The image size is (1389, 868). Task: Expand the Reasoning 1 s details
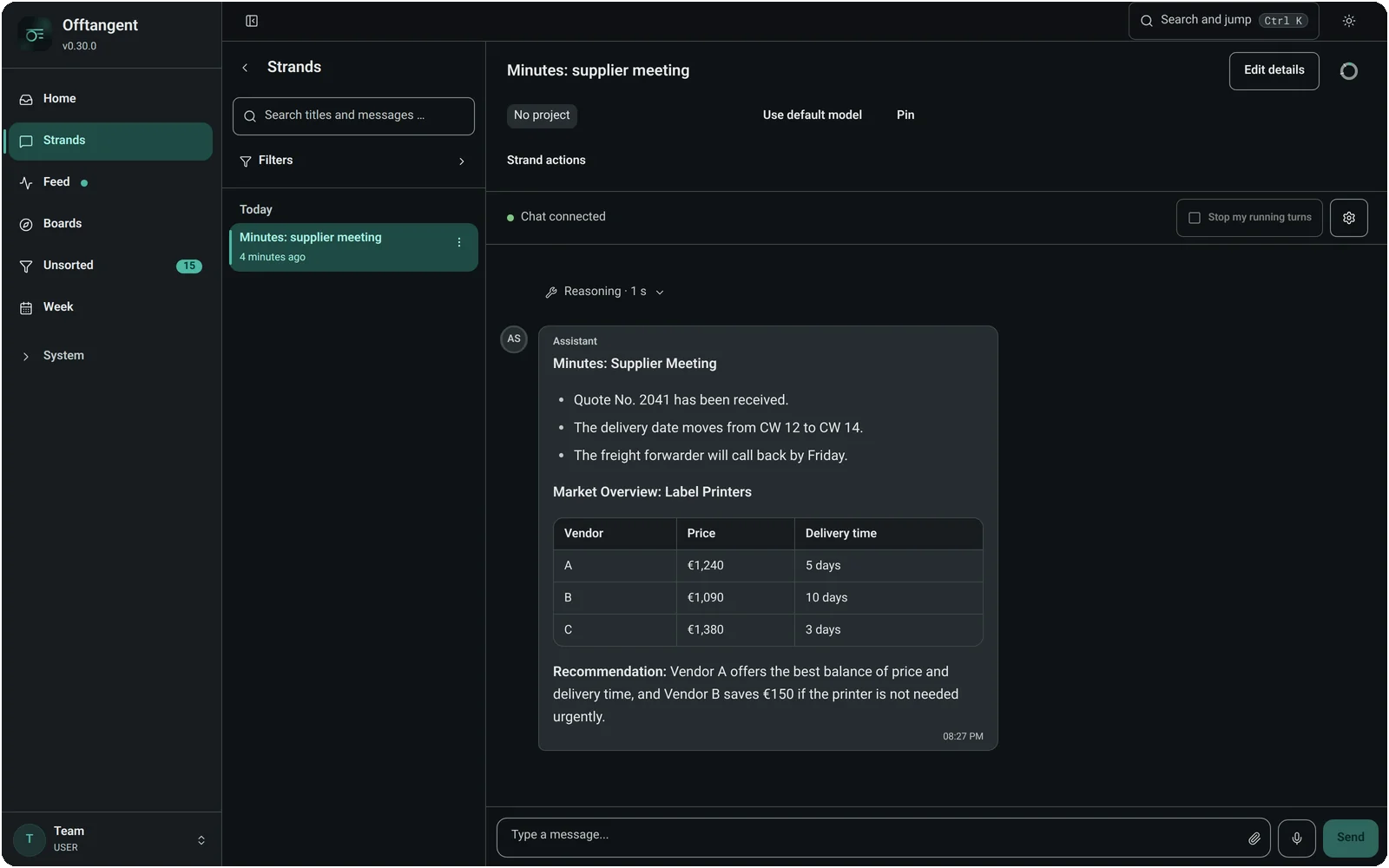(x=605, y=292)
